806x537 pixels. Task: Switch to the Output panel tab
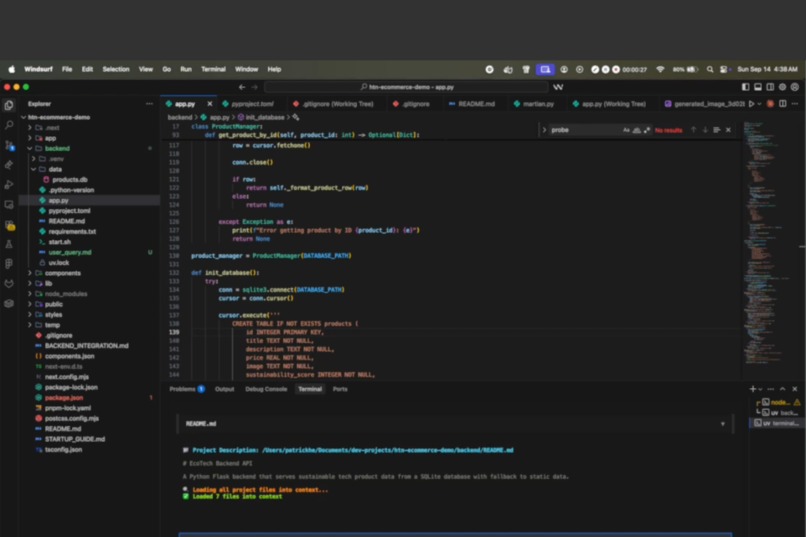(224, 389)
